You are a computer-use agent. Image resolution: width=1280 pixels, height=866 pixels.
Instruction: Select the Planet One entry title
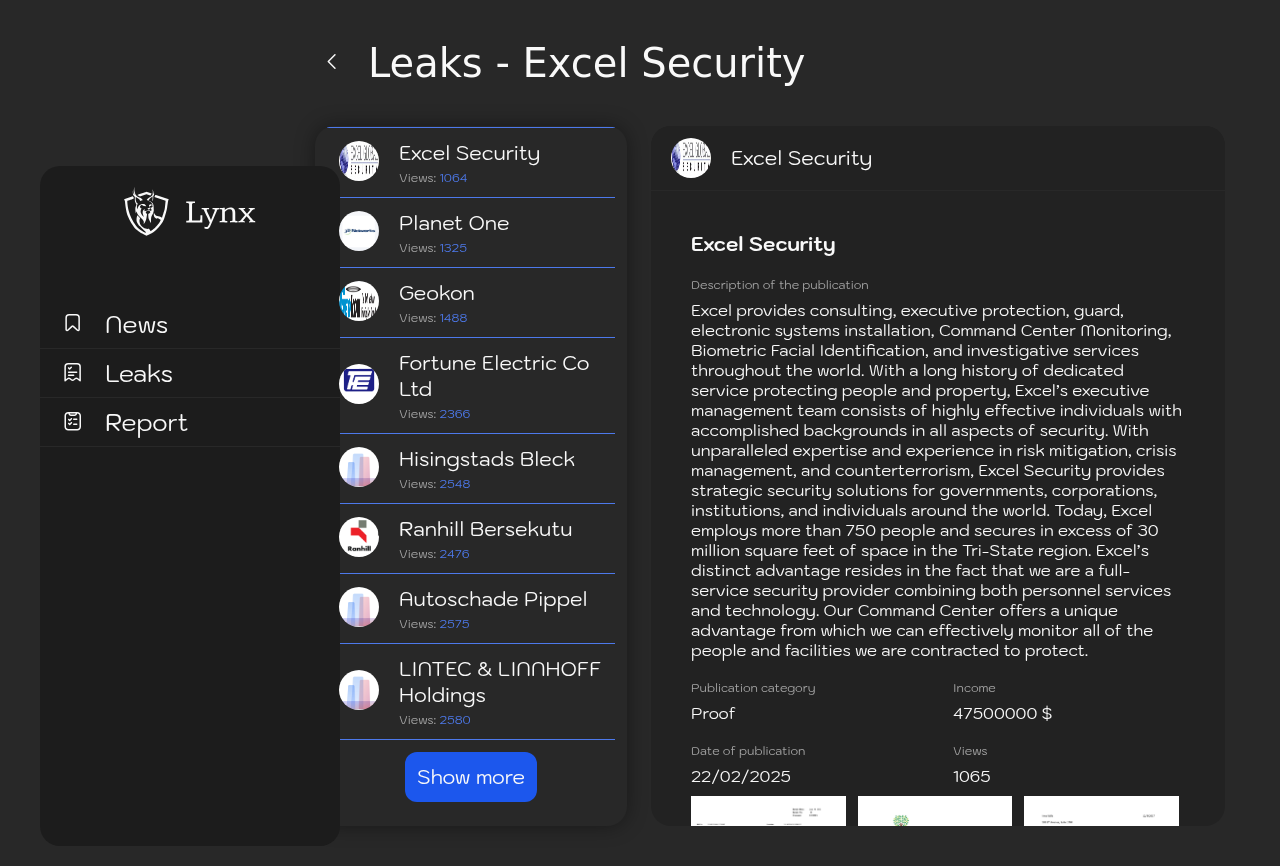(454, 223)
